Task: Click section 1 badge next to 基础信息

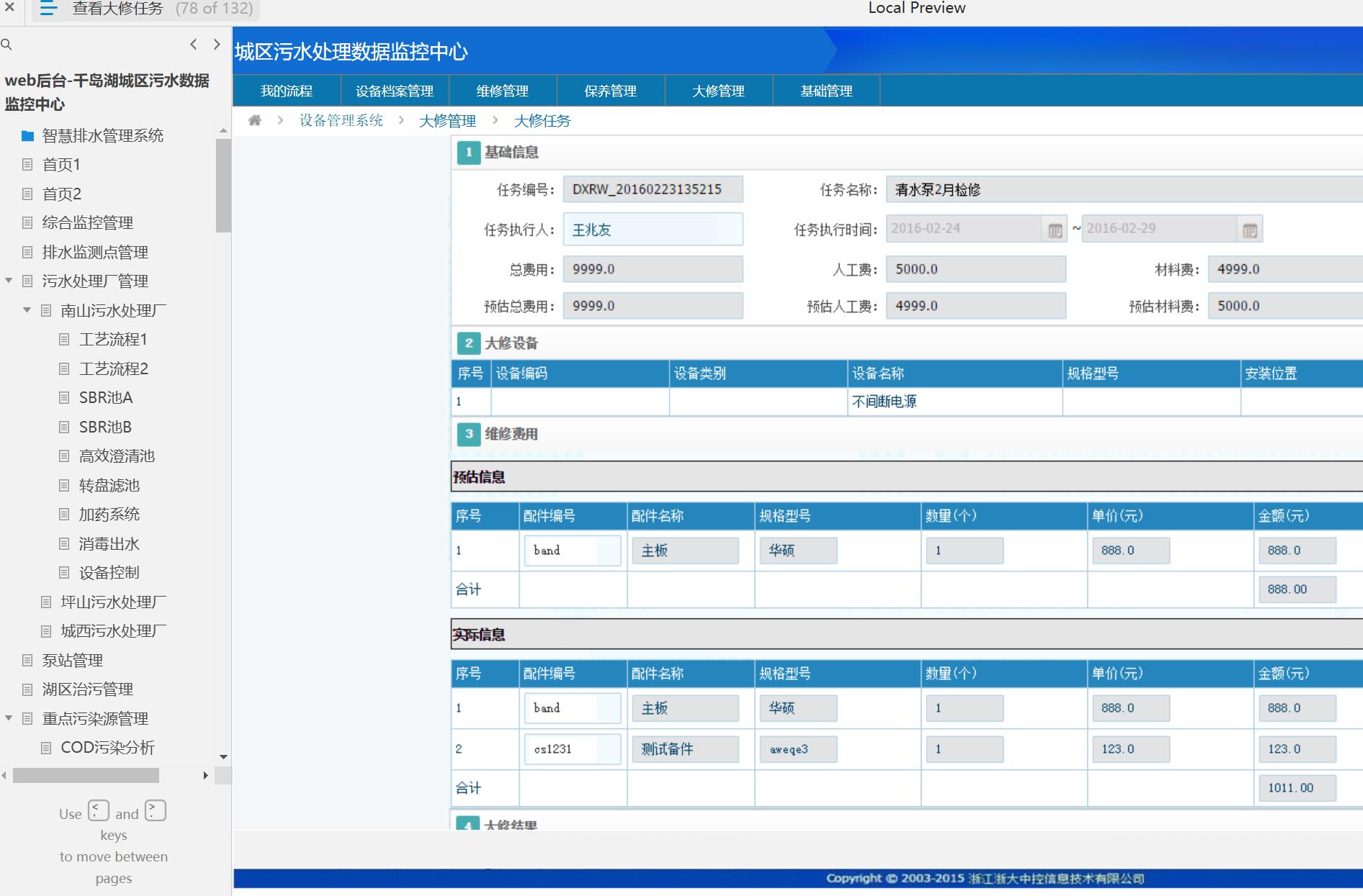Action: coord(469,152)
